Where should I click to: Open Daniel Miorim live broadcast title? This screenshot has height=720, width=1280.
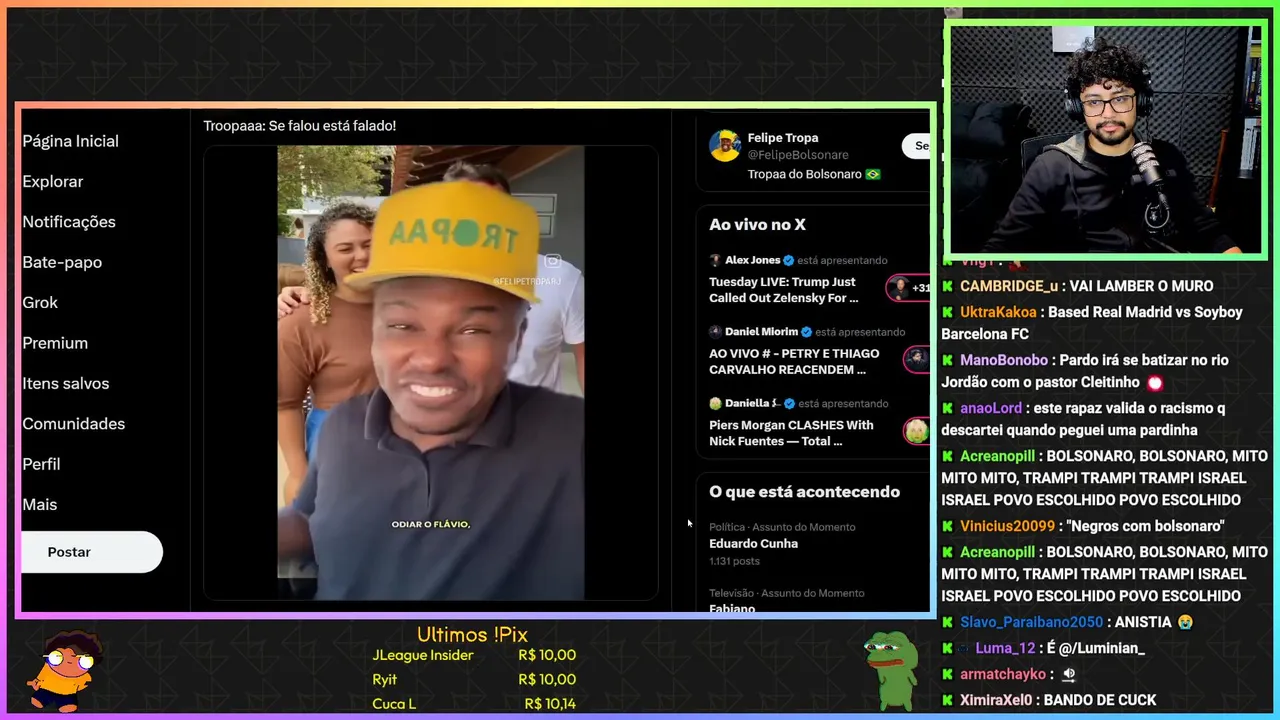click(x=794, y=362)
